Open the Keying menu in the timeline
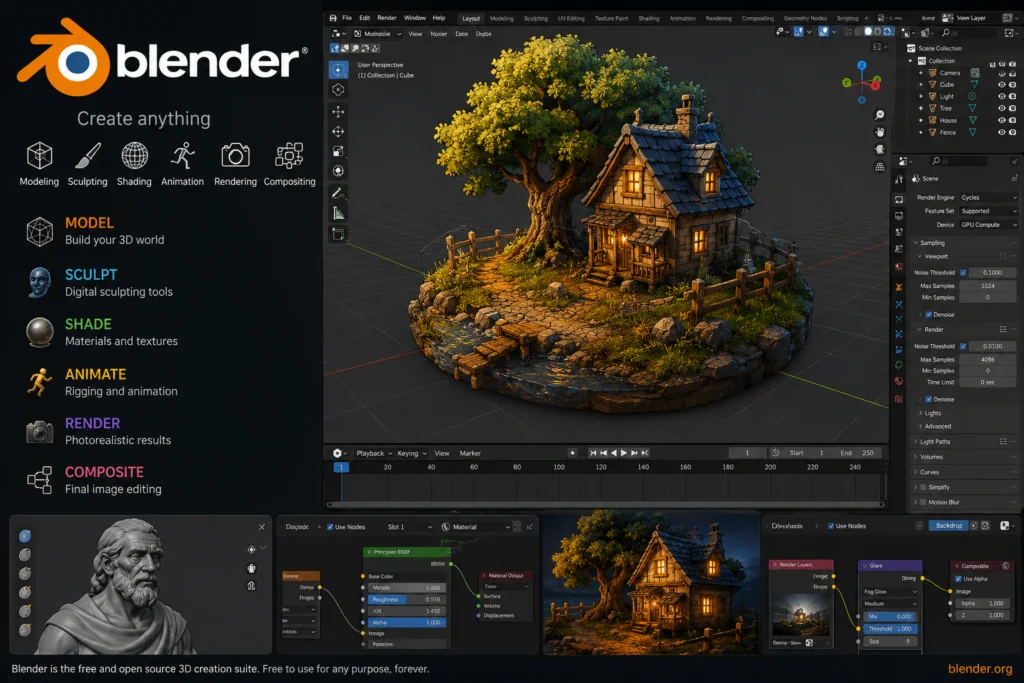Screen dimensions: 1024x683 [411, 453]
